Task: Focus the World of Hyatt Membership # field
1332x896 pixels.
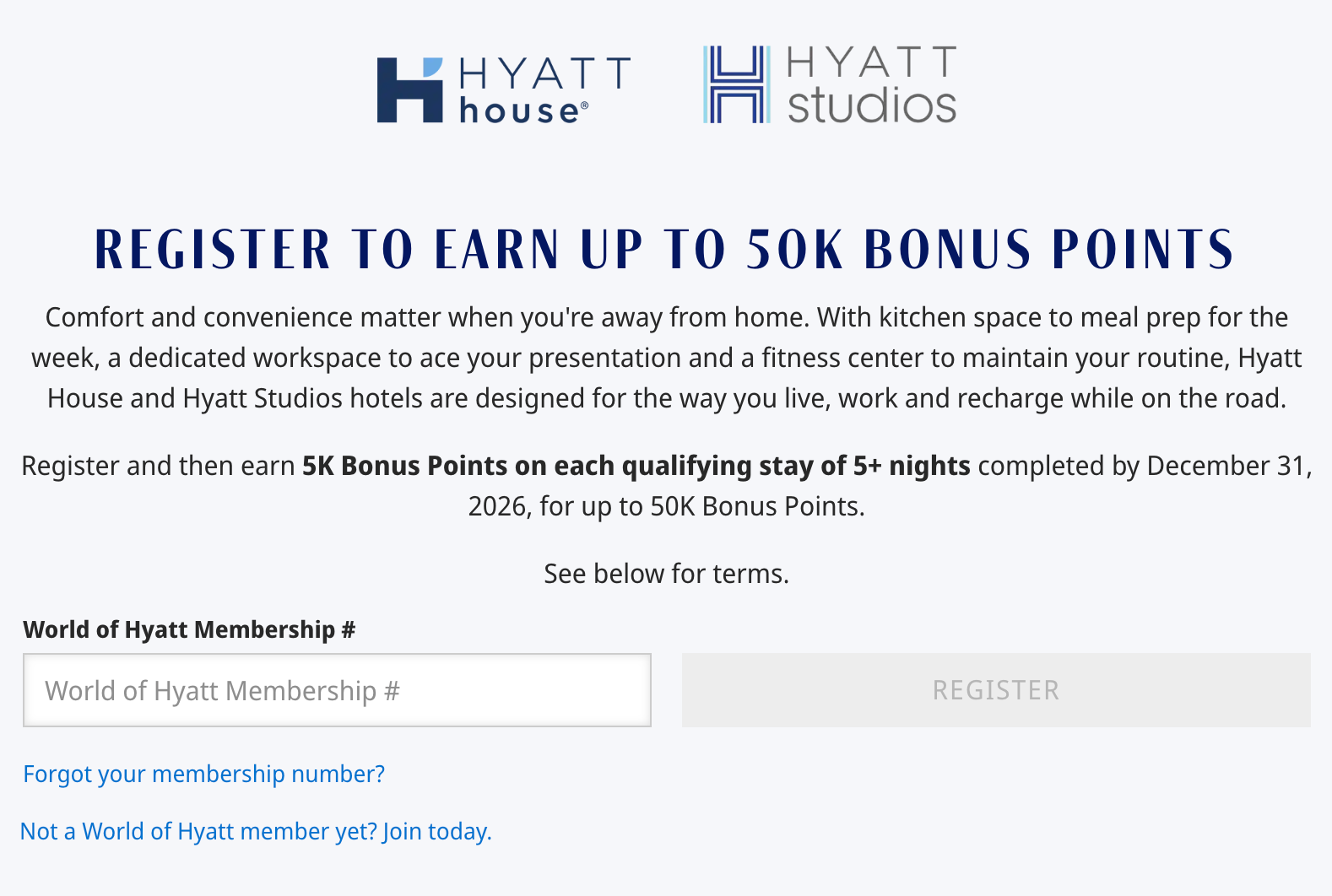Action: pyautogui.click(x=337, y=690)
